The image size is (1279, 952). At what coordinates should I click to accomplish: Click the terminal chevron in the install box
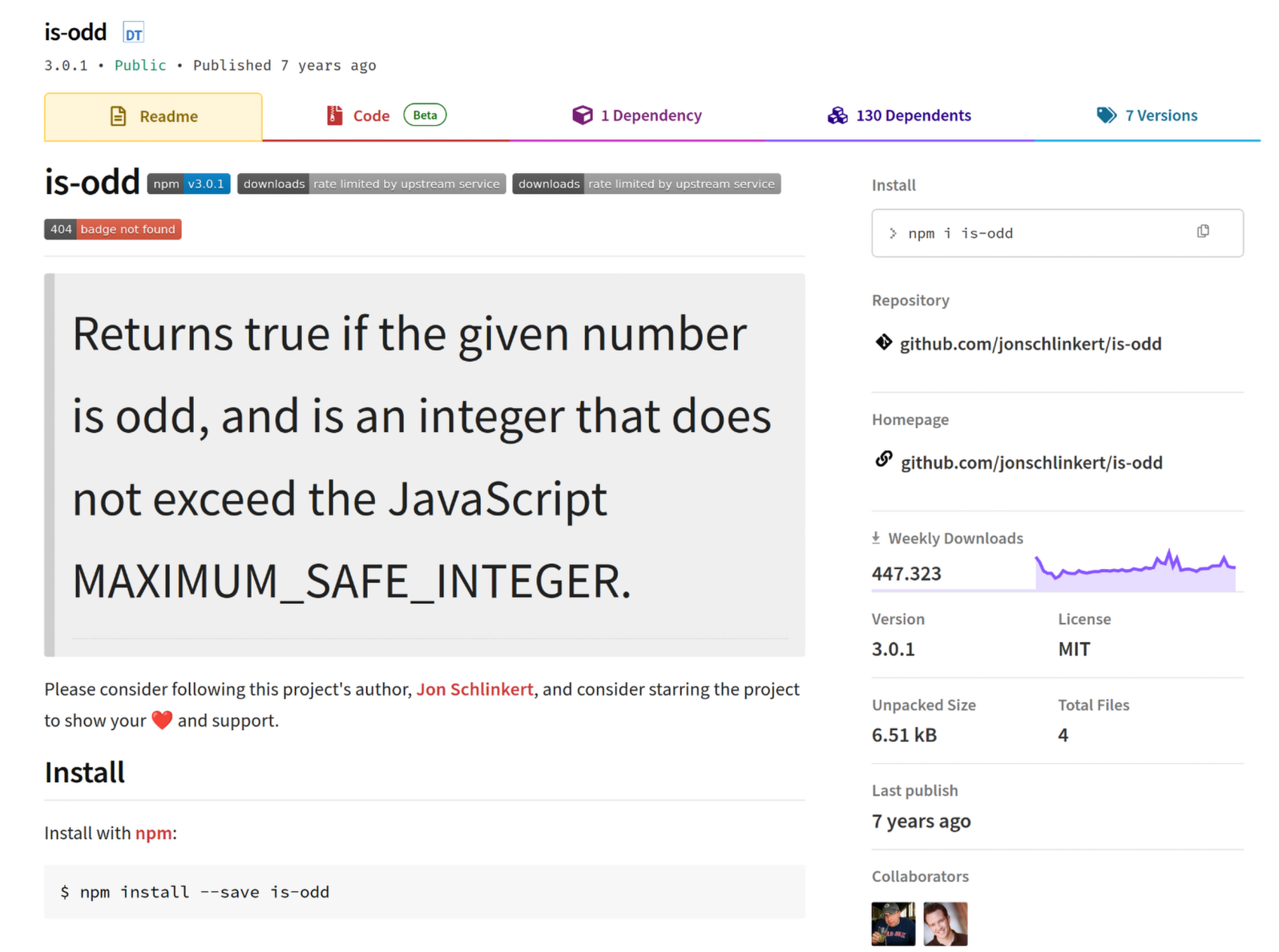tap(893, 233)
